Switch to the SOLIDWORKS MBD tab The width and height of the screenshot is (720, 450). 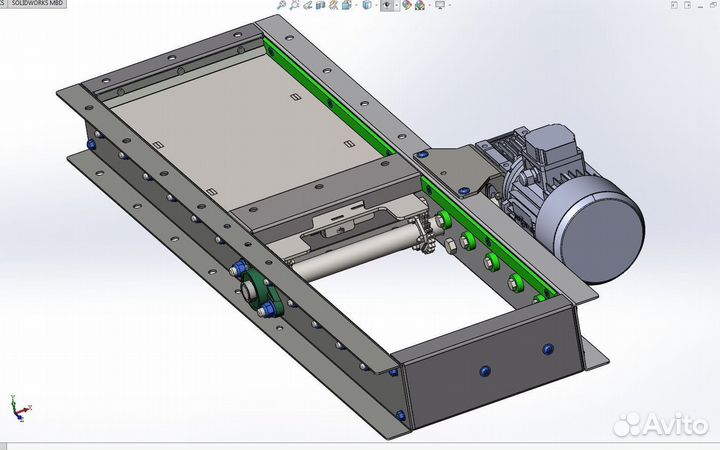[39, 4]
